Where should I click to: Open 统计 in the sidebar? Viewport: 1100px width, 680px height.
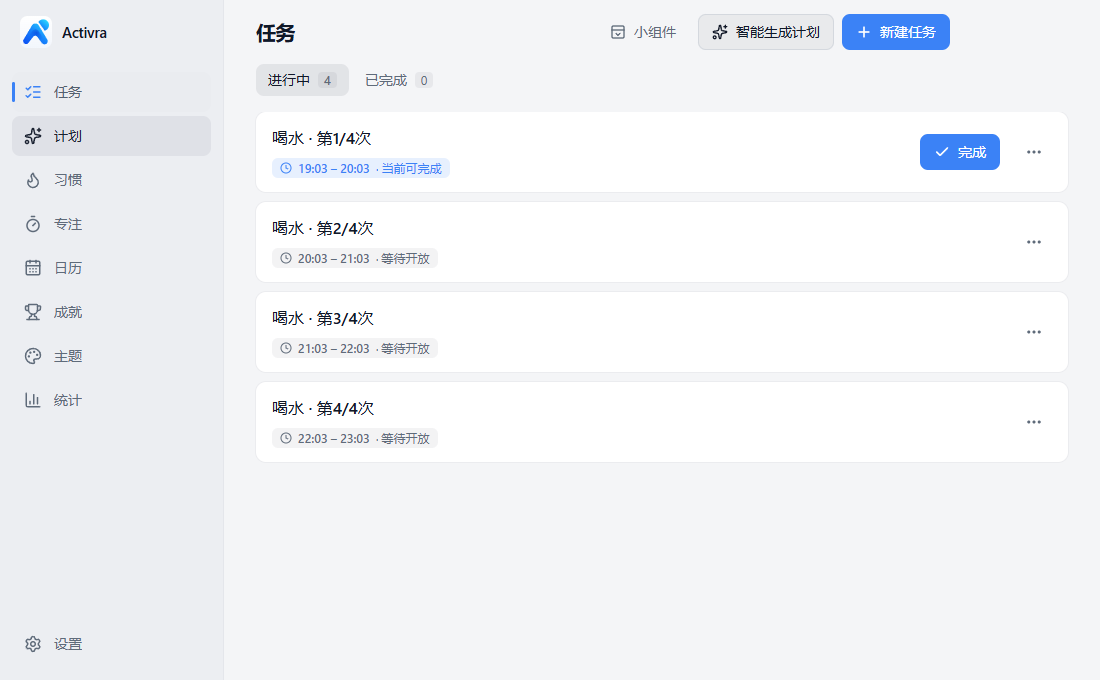coord(112,400)
